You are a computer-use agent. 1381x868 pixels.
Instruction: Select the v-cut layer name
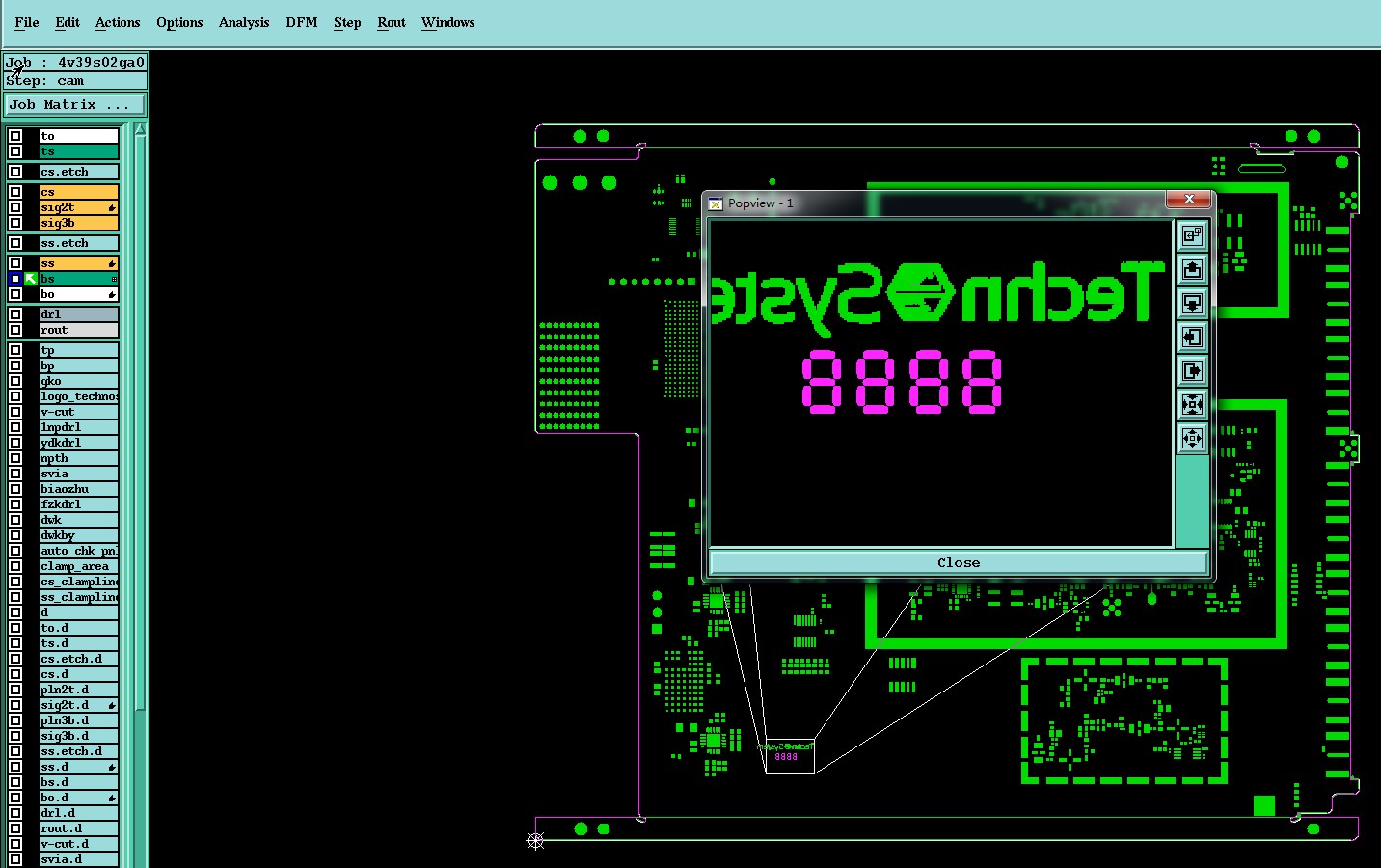pos(78,412)
